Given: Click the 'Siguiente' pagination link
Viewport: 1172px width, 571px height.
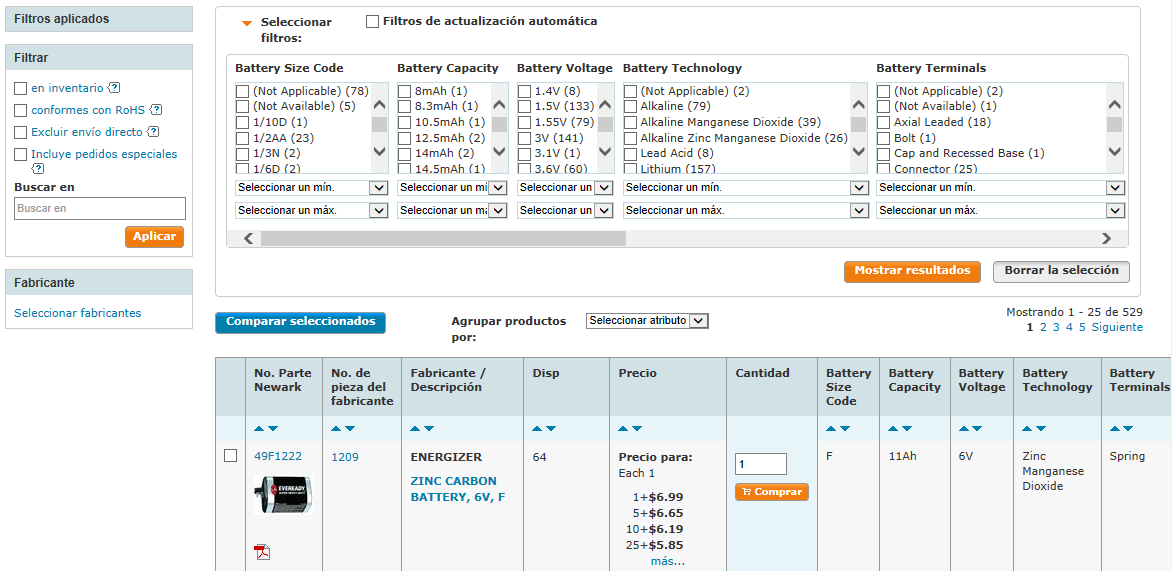Looking at the screenshot, I should [1116, 327].
